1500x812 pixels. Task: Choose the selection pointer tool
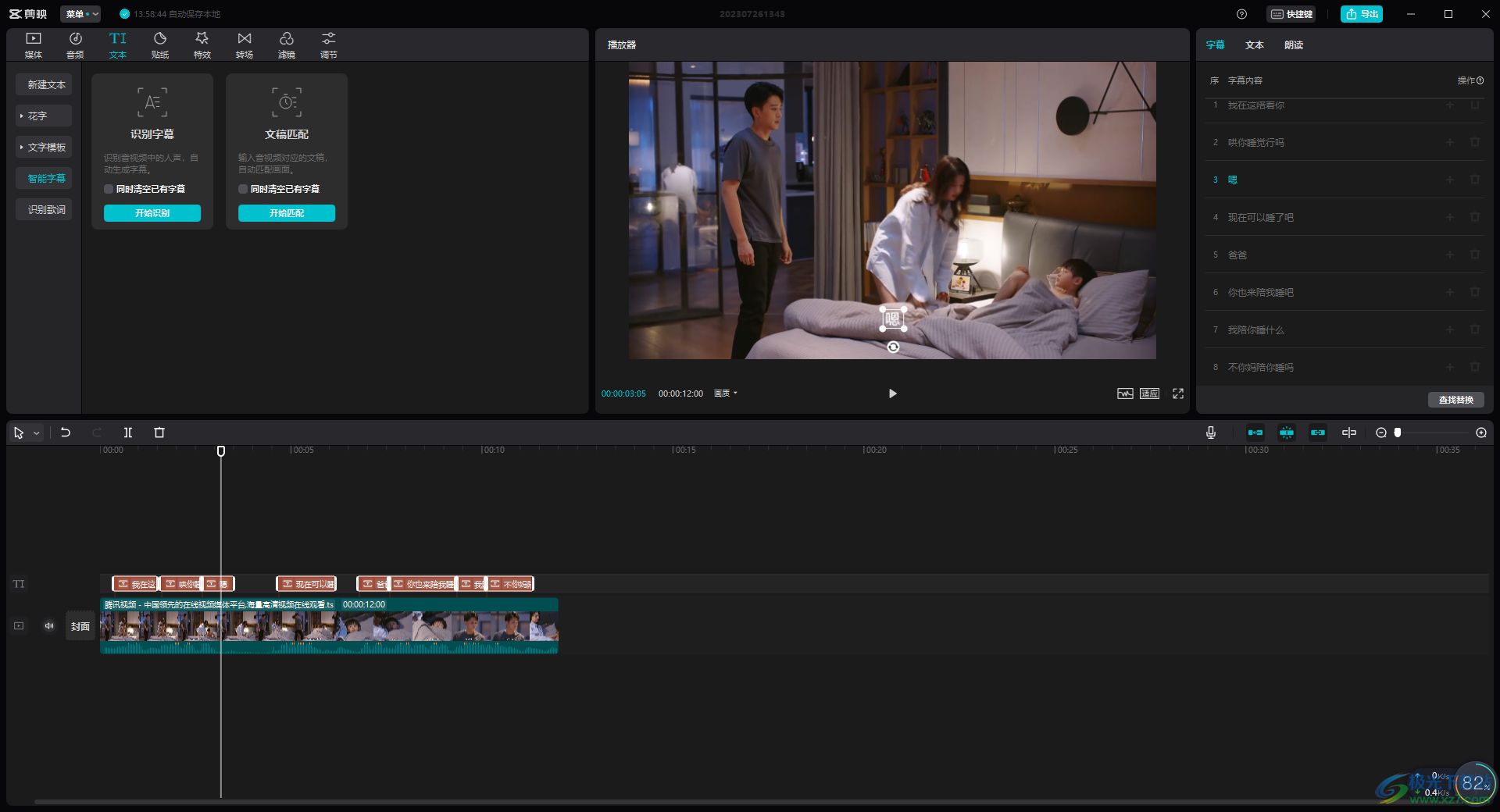[19, 433]
